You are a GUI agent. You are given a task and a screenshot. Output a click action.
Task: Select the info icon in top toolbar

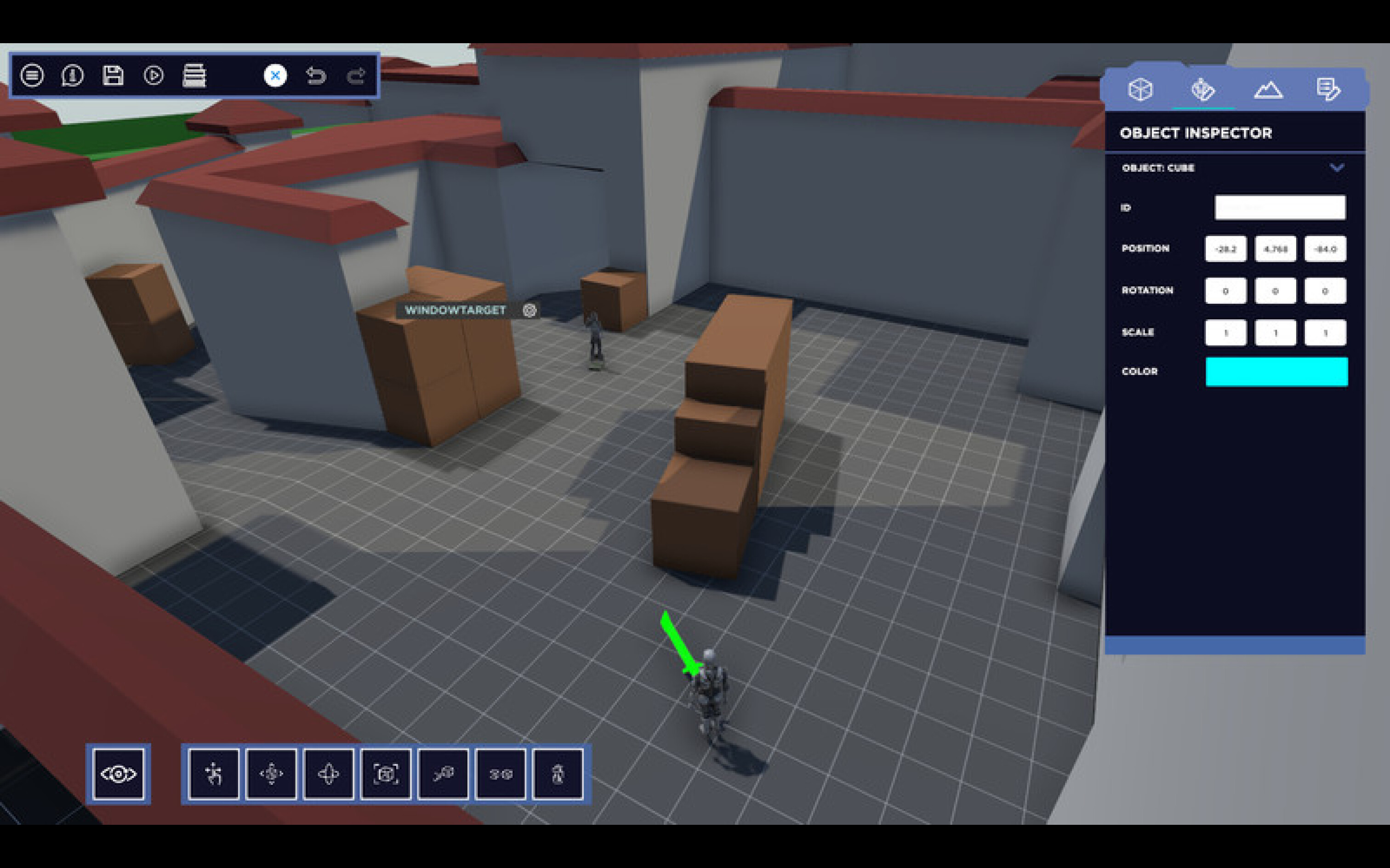[73, 75]
